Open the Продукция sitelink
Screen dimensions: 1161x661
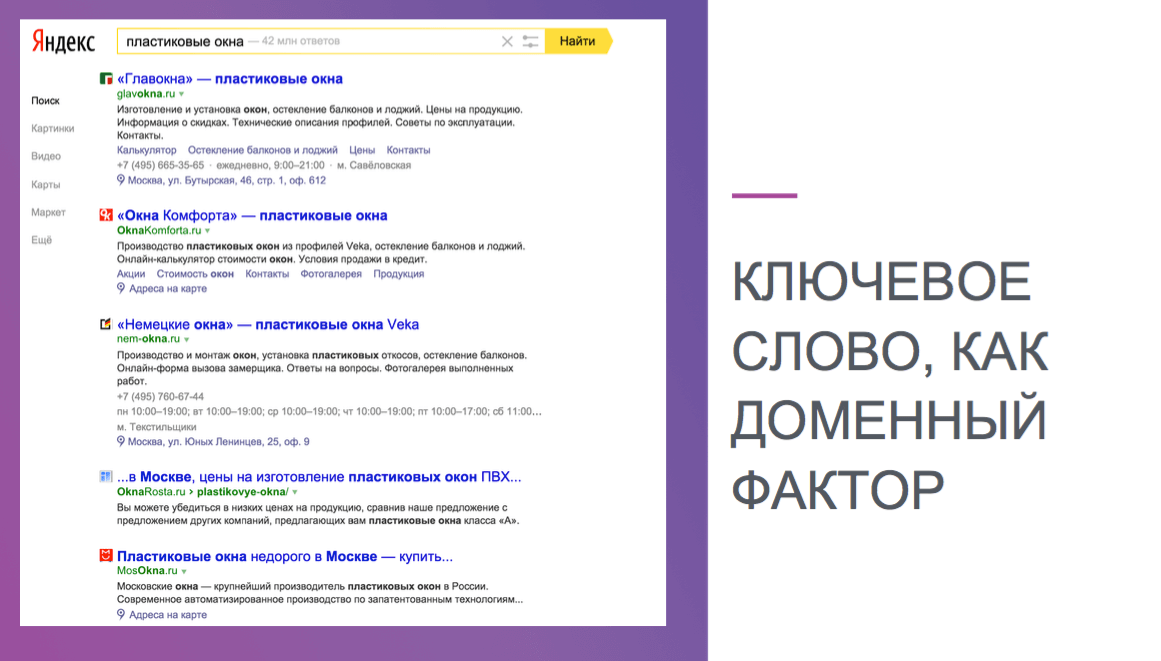(x=398, y=274)
